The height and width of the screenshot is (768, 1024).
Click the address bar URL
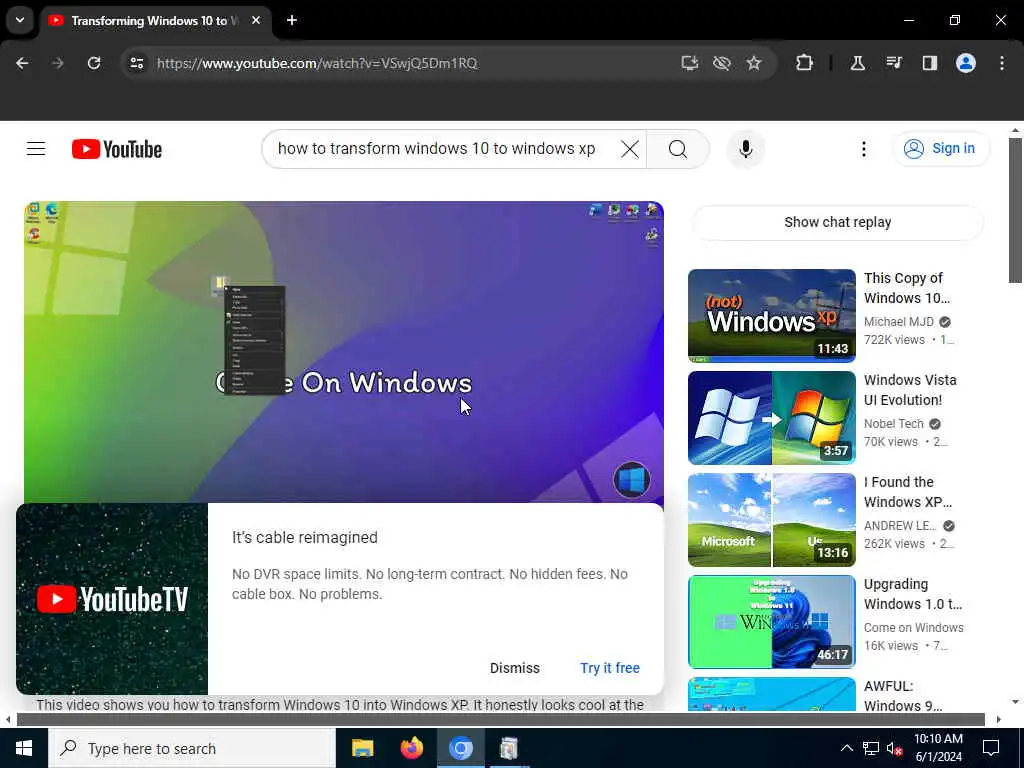click(x=317, y=63)
